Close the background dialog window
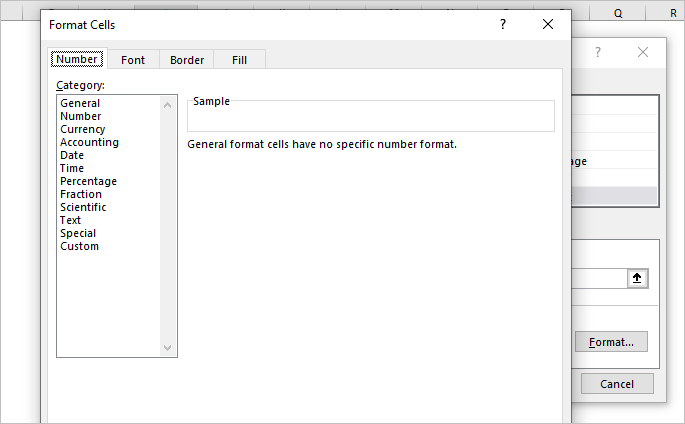This screenshot has height=424, width=685. pyautogui.click(x=643, y=52)
